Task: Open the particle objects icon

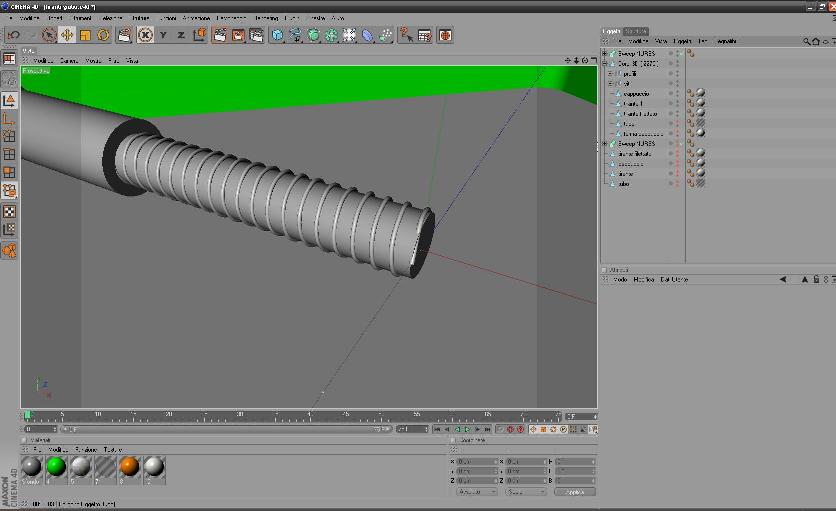Action: (x=385, y=35)
